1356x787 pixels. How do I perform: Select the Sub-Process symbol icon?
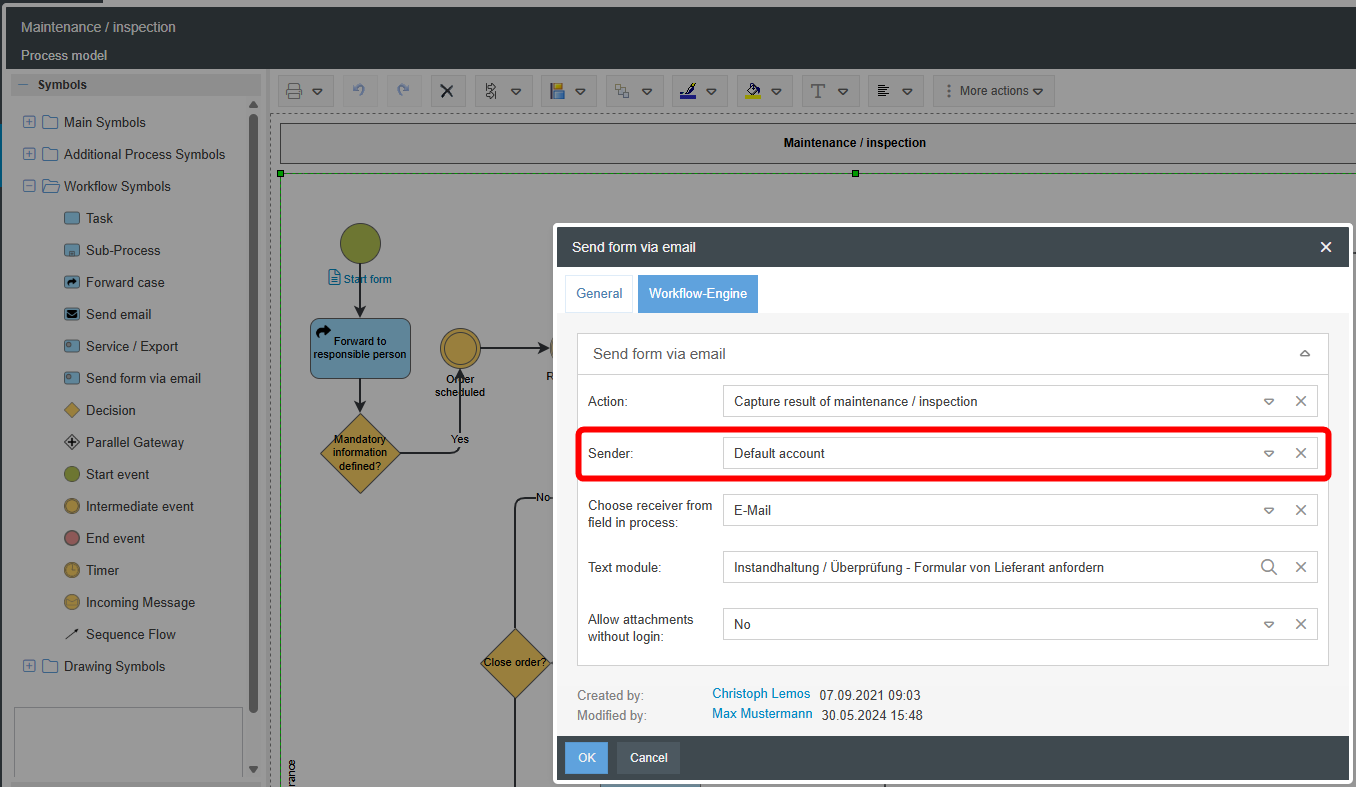coord(72,250)
